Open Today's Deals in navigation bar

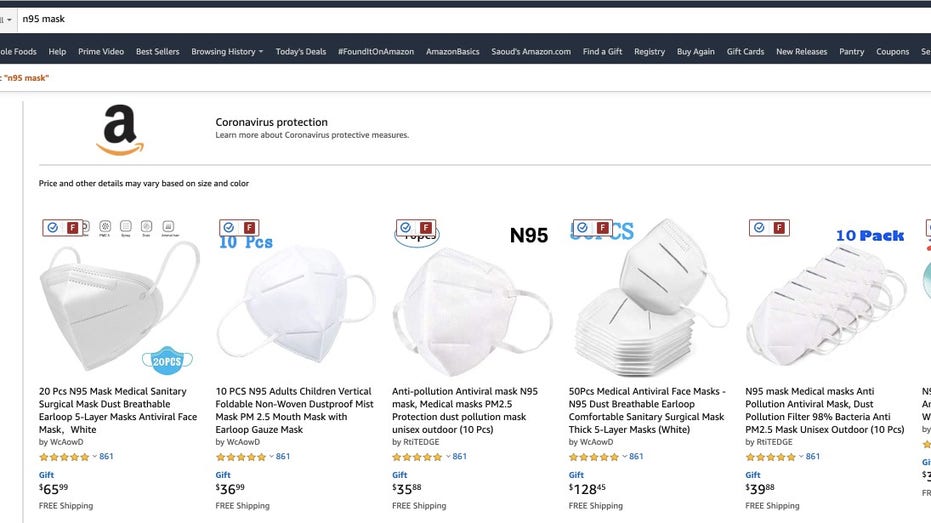point(300,52)
